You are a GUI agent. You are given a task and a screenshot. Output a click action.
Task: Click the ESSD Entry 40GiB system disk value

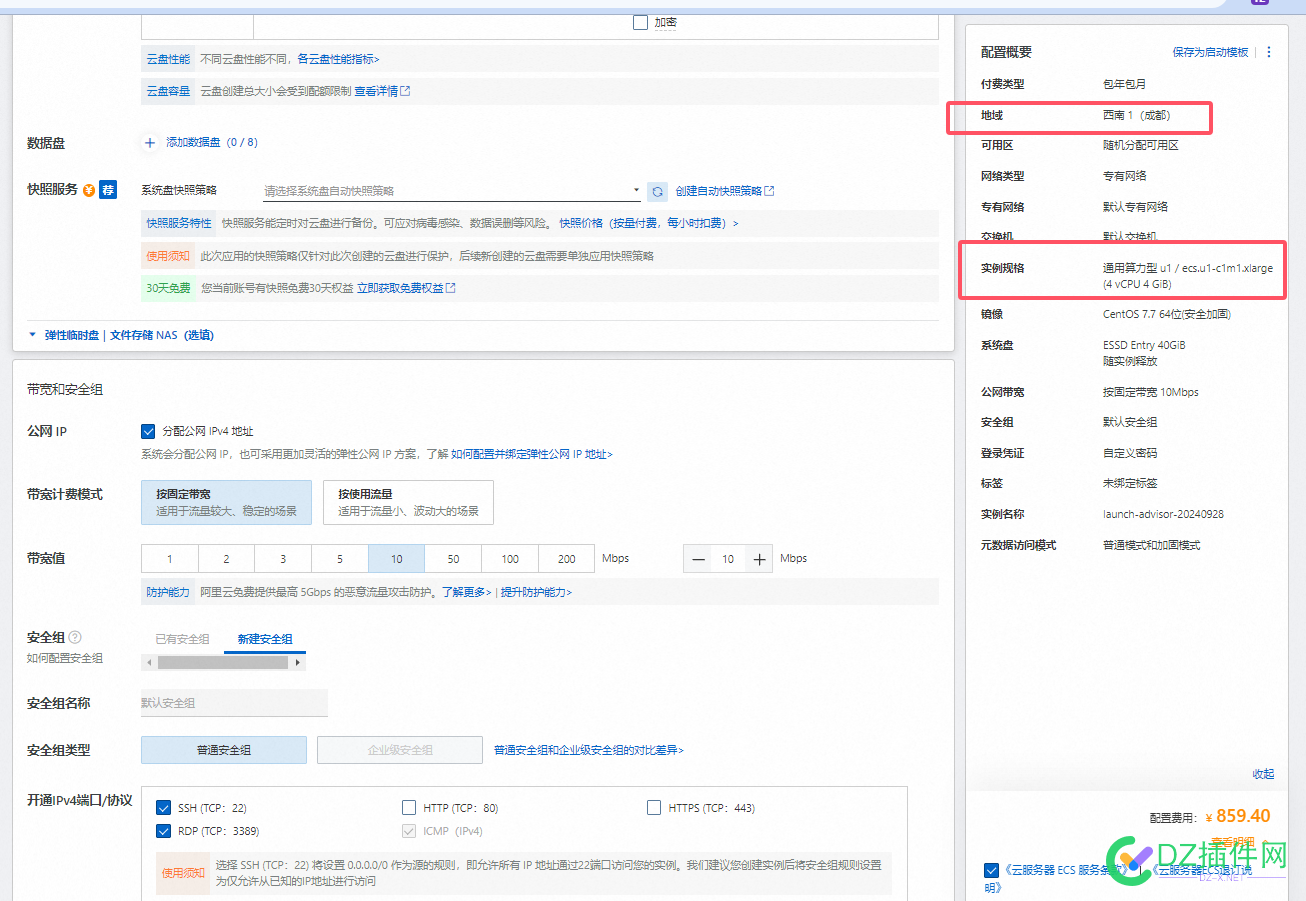pos(1144,345)
